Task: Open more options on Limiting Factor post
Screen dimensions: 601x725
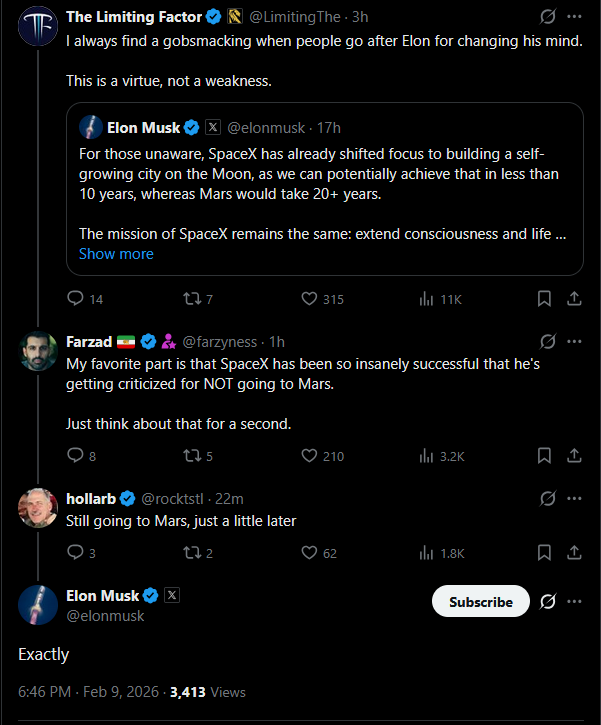Action: pos(574,17)
